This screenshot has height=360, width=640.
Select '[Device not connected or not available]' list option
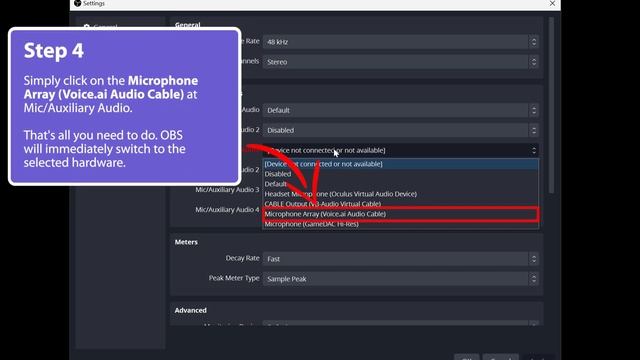tap(400, 164)
